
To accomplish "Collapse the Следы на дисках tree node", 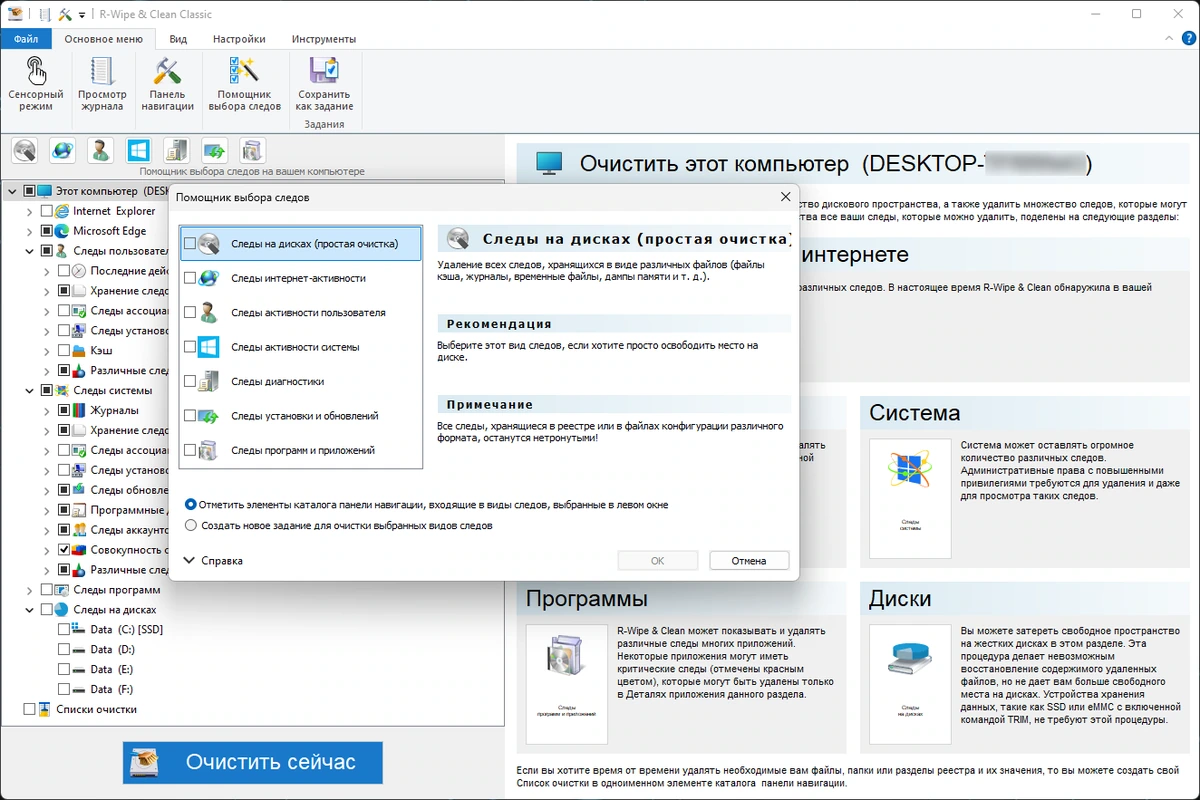I will tap(30, 610).
